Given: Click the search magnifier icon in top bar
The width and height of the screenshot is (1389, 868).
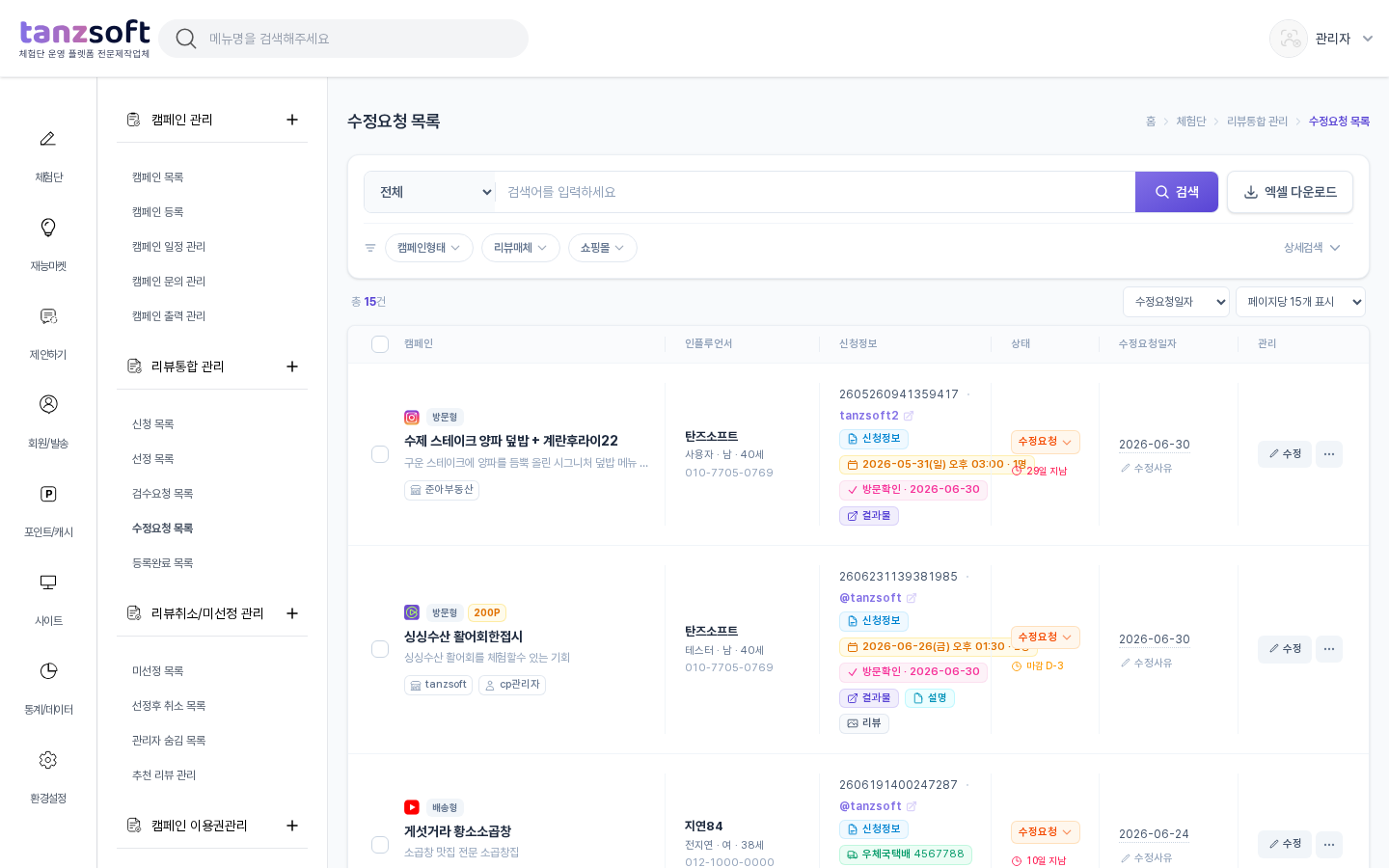Looking at the screenshot, I should pos(186,39).
